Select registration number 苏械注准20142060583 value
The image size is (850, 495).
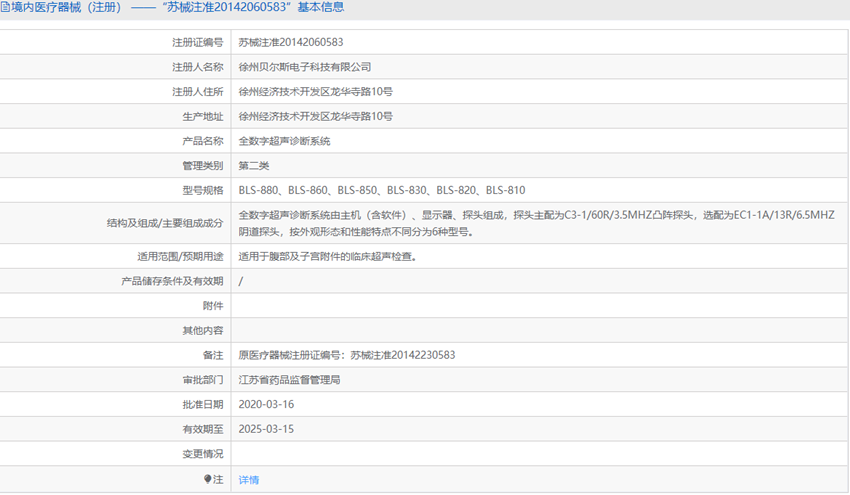click(x=291, y=42)
